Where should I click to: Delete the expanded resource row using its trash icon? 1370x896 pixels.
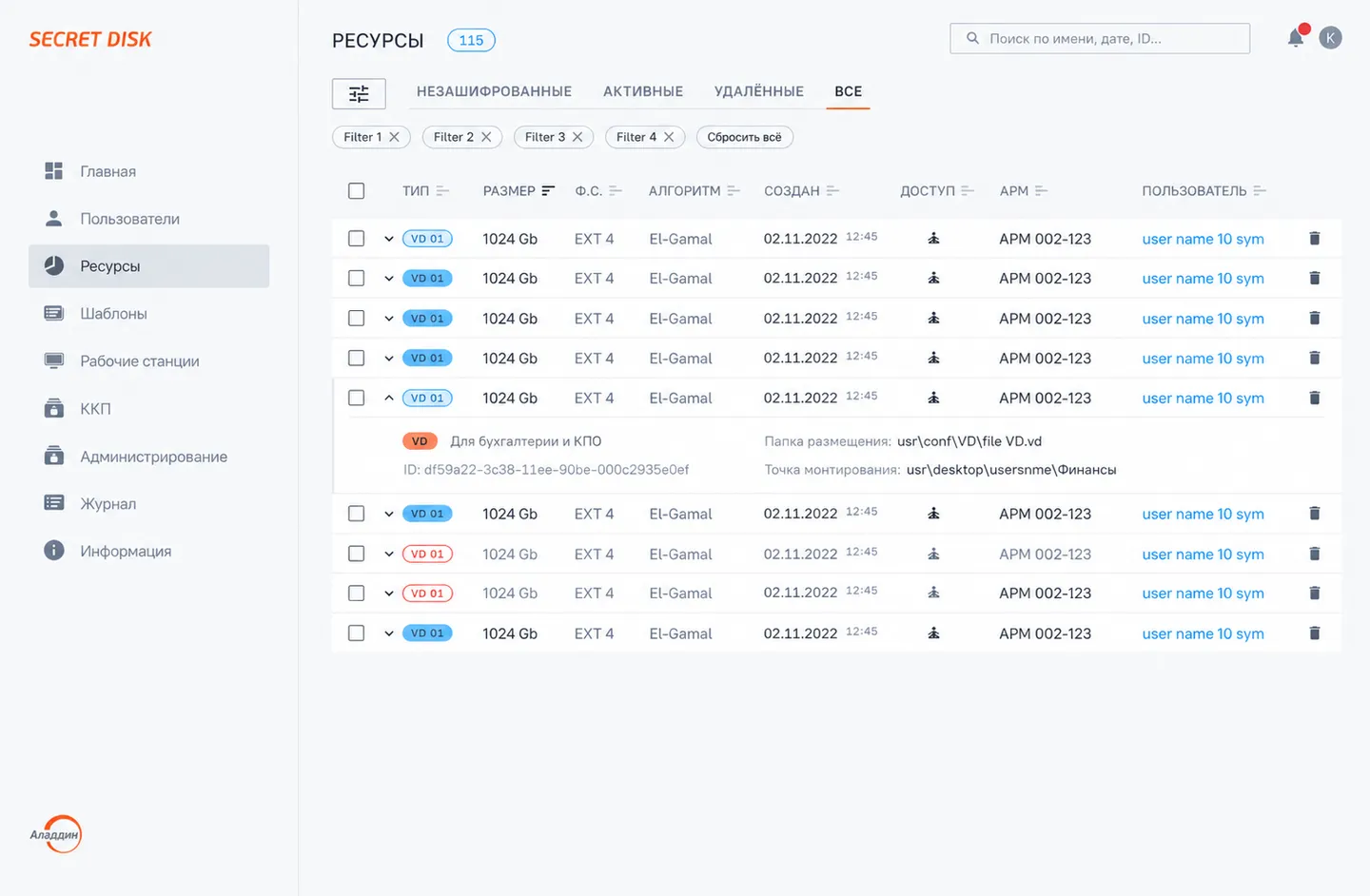pos(1315,398)
